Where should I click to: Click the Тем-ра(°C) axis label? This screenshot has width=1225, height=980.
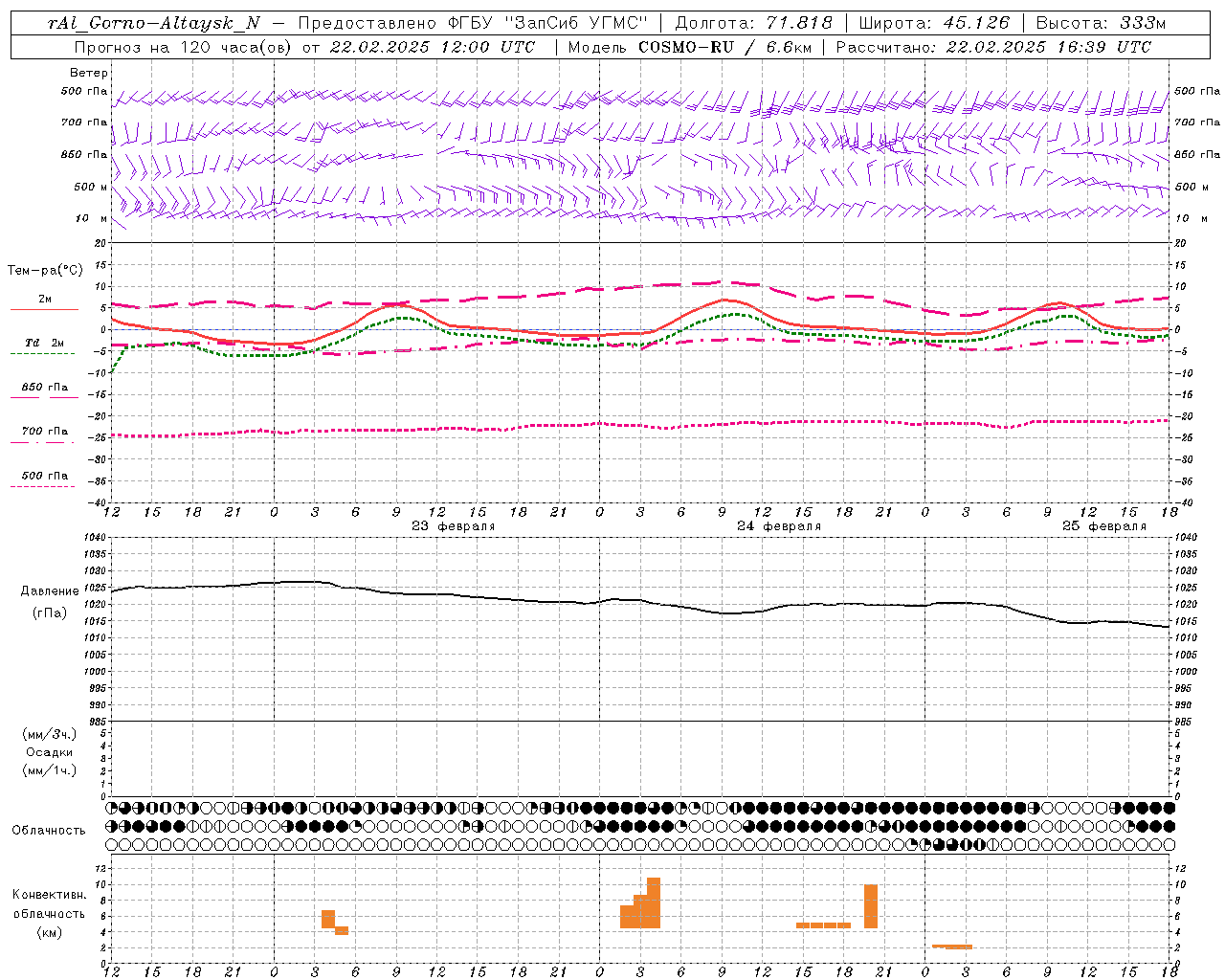45,271
